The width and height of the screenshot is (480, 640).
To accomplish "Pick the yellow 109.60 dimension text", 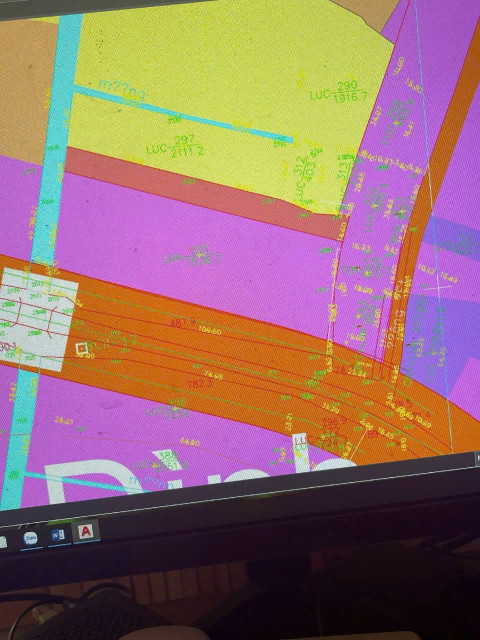I will (210, 331).
